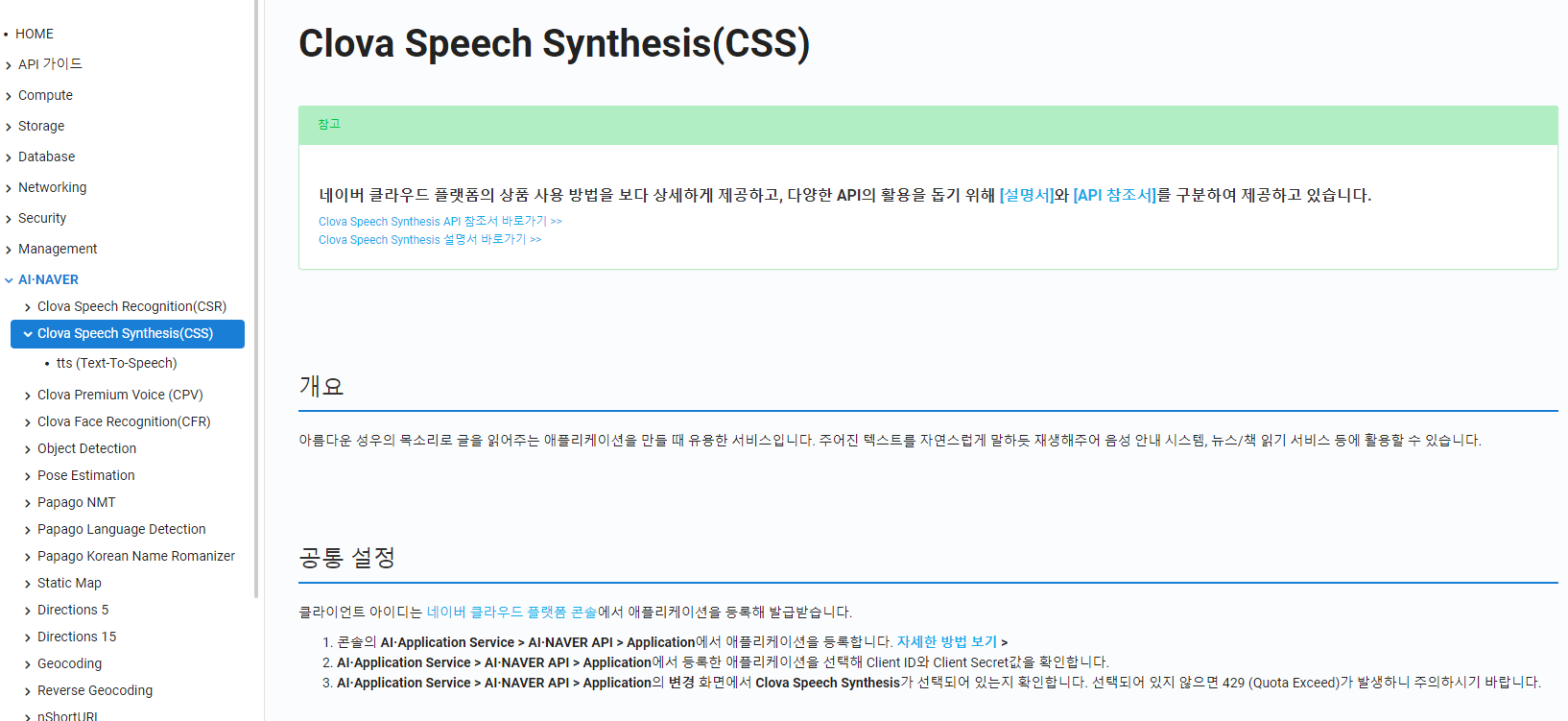Open Clova Speech Synthesis 설명서 바로가기 link

[430, 239]
